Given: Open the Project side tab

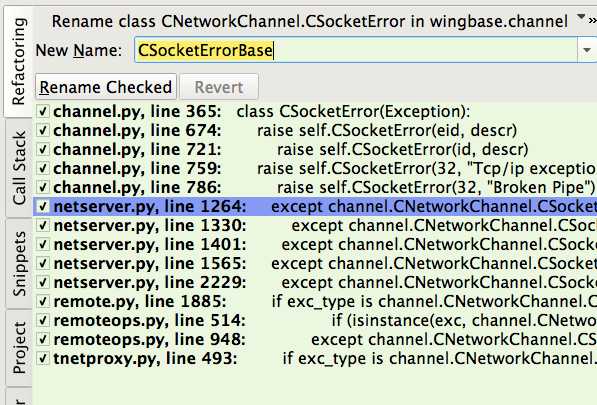Looking at the screenshot, I should [18, 347].
